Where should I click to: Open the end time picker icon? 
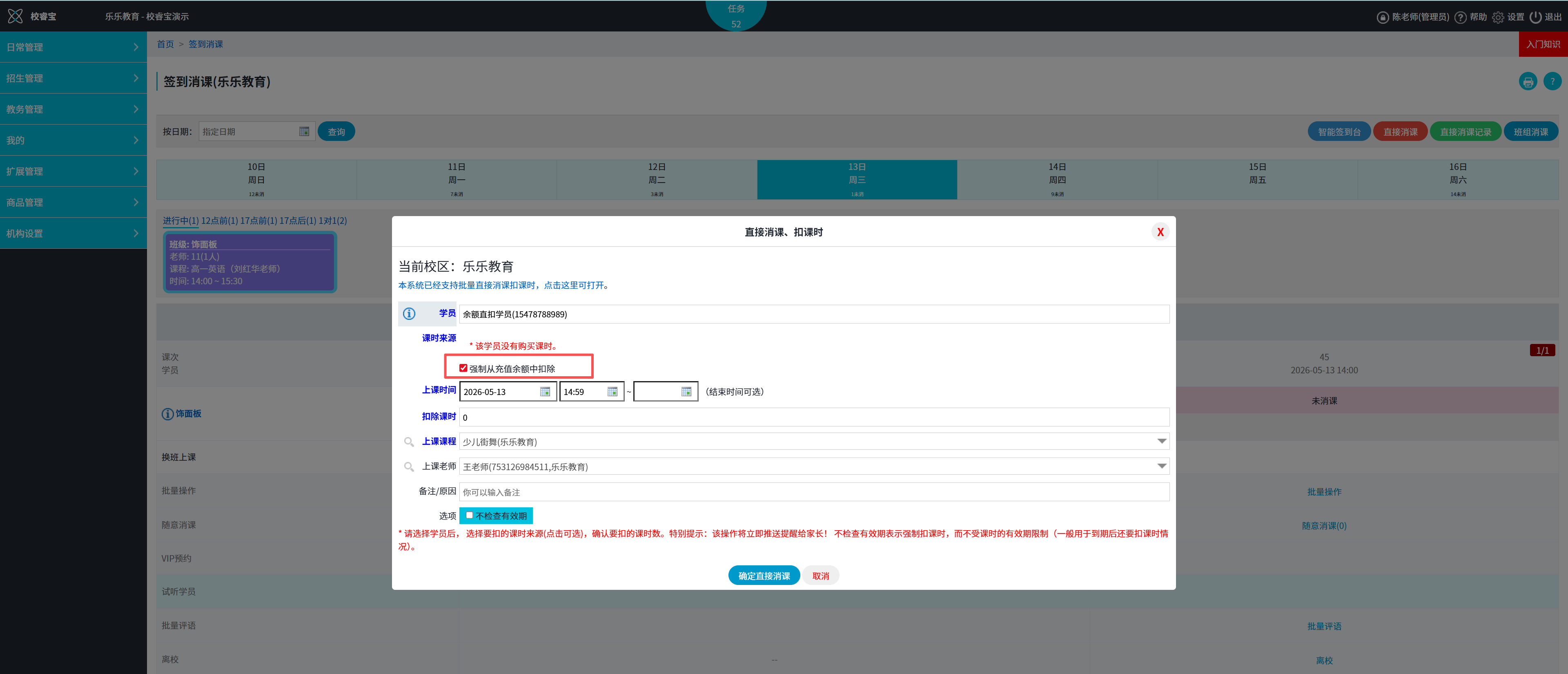(x=686, y=391)
